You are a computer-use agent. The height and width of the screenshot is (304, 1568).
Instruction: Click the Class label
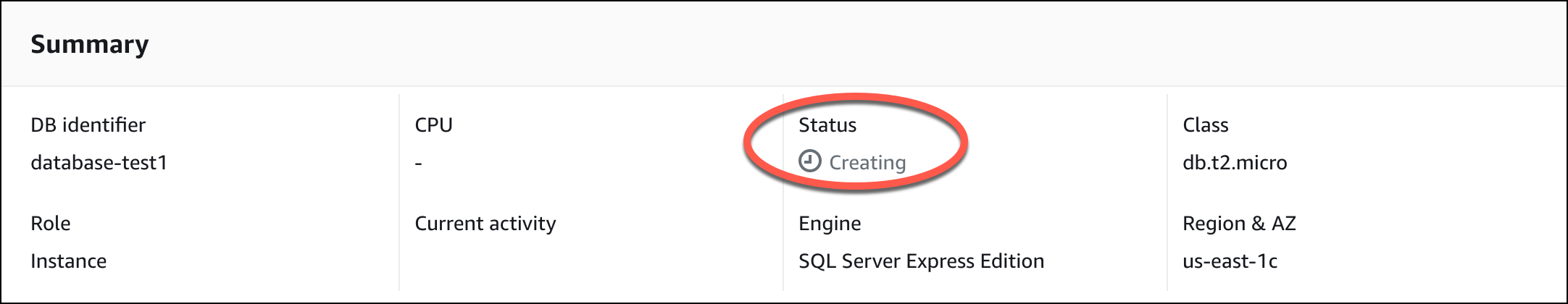click(x=1205, y=125)
